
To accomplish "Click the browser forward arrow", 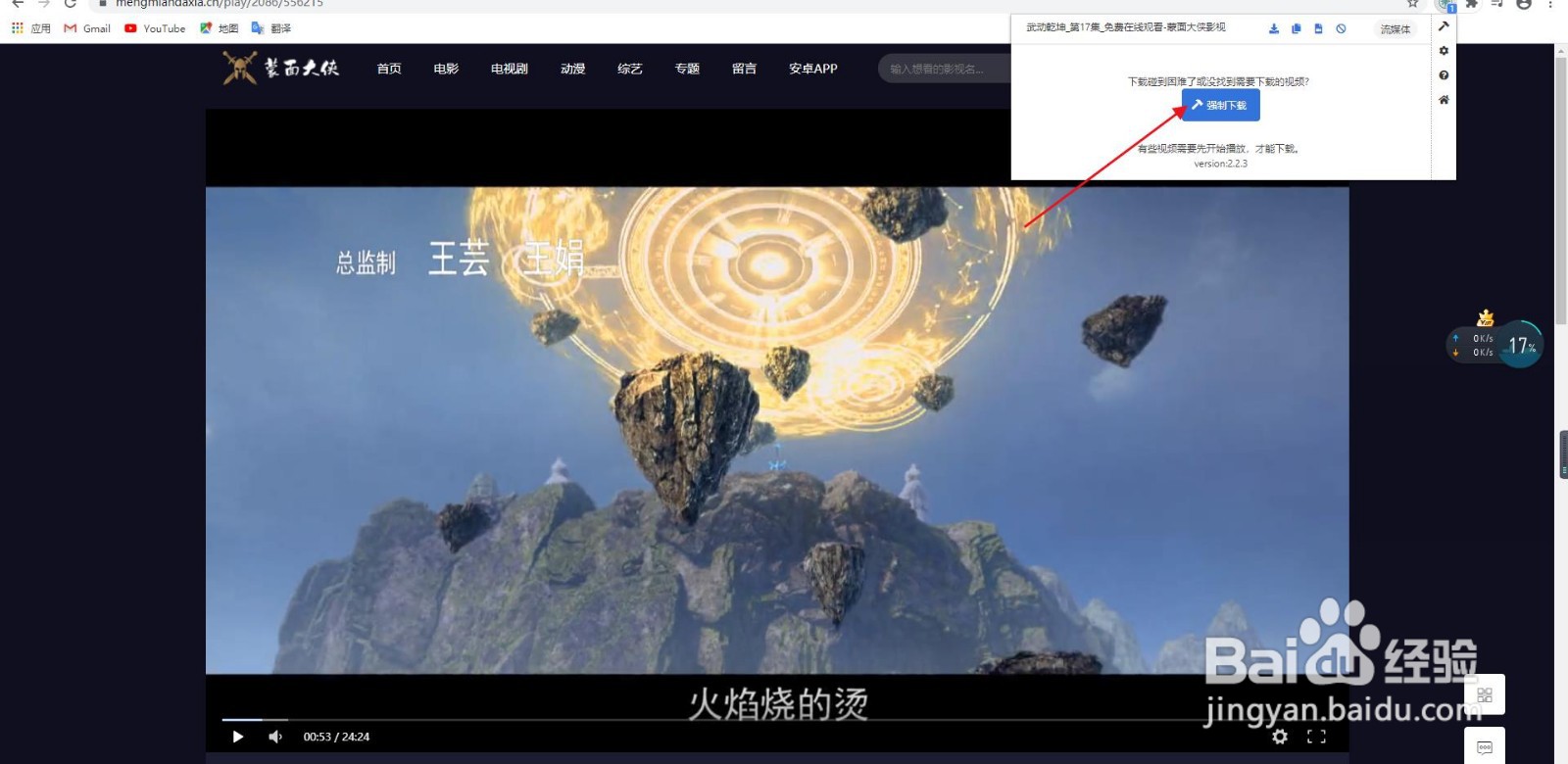I will 43,4.
